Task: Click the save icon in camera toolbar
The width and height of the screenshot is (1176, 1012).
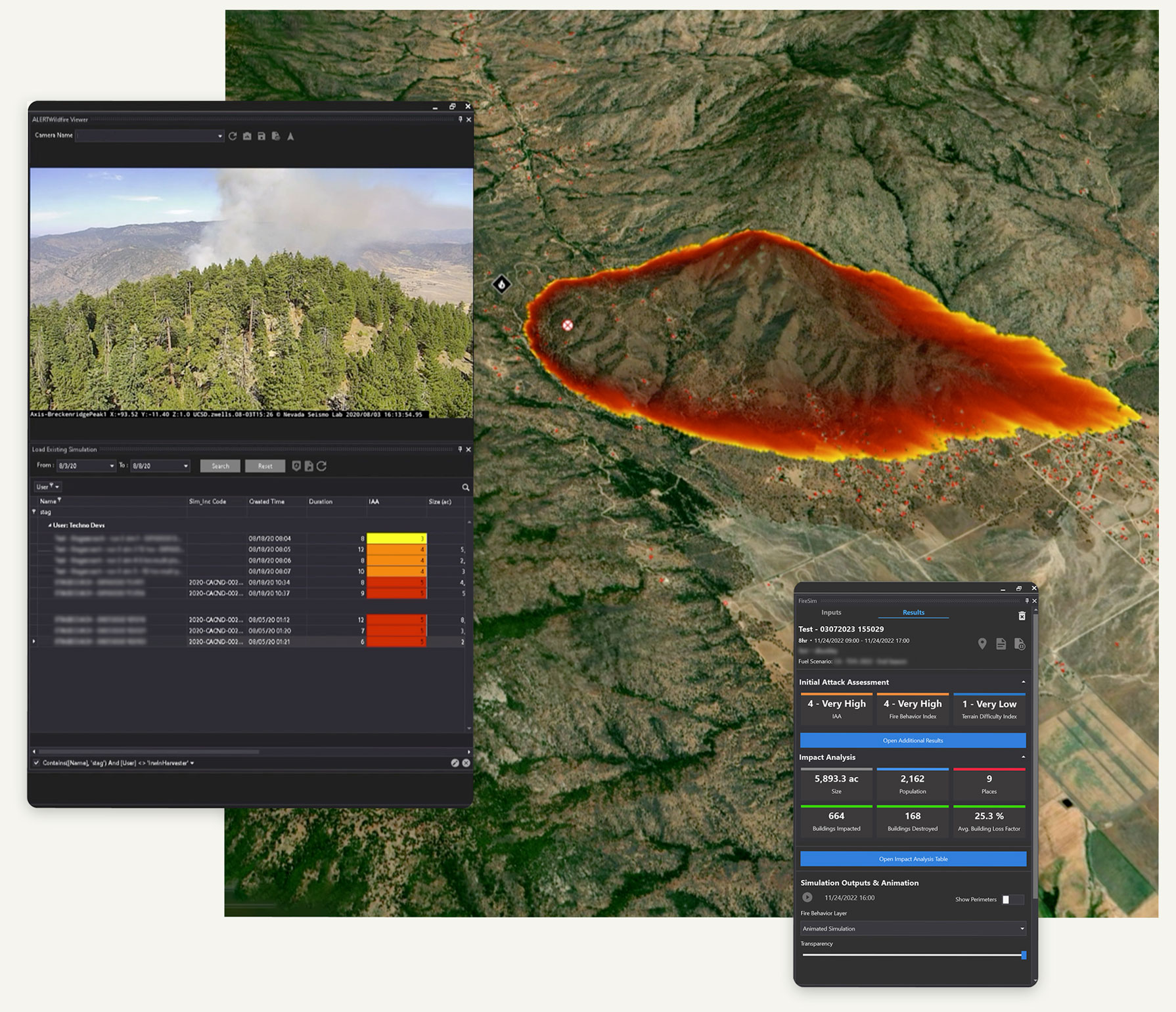Action: pos(261,136)
